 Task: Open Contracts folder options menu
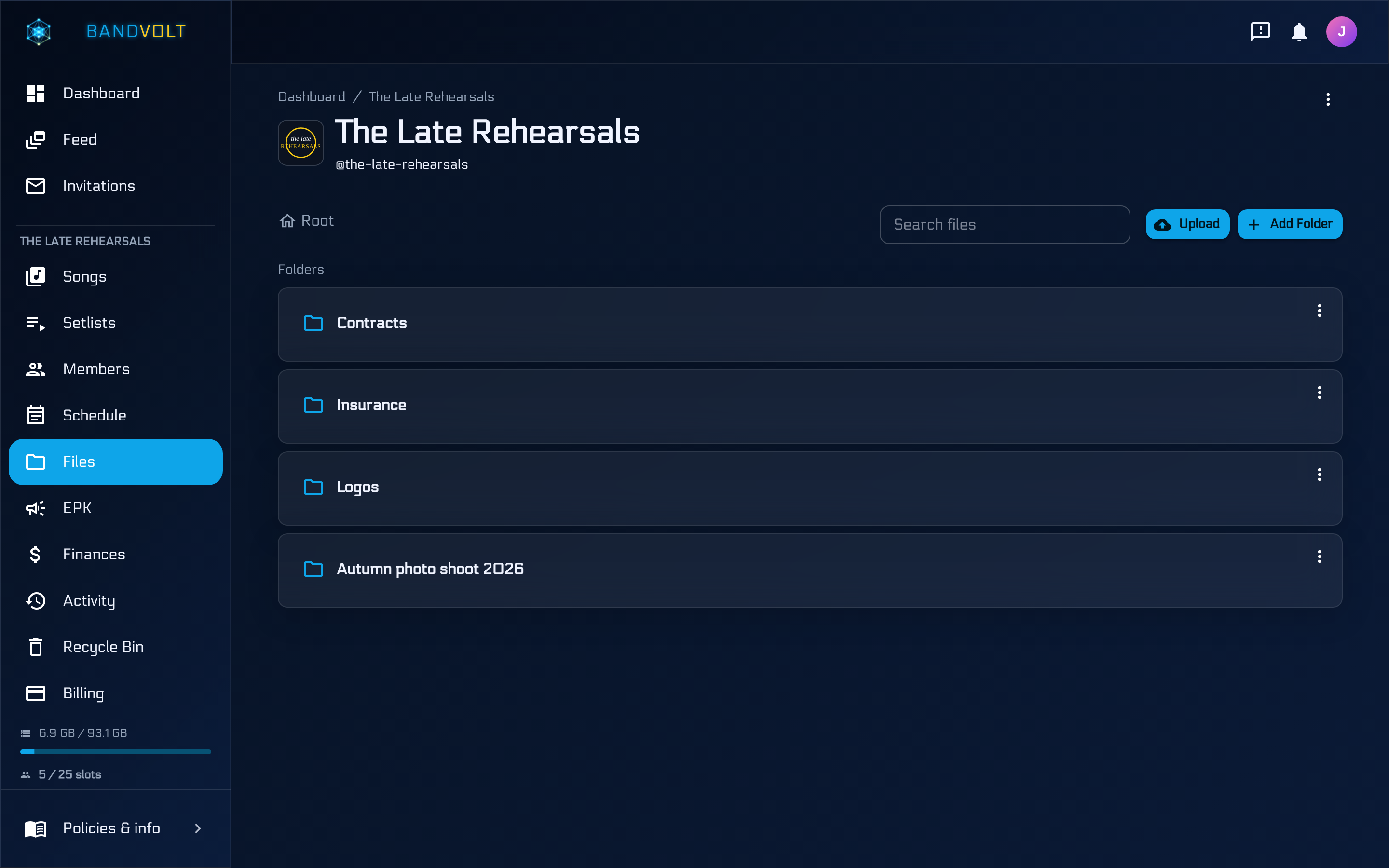1319,311
